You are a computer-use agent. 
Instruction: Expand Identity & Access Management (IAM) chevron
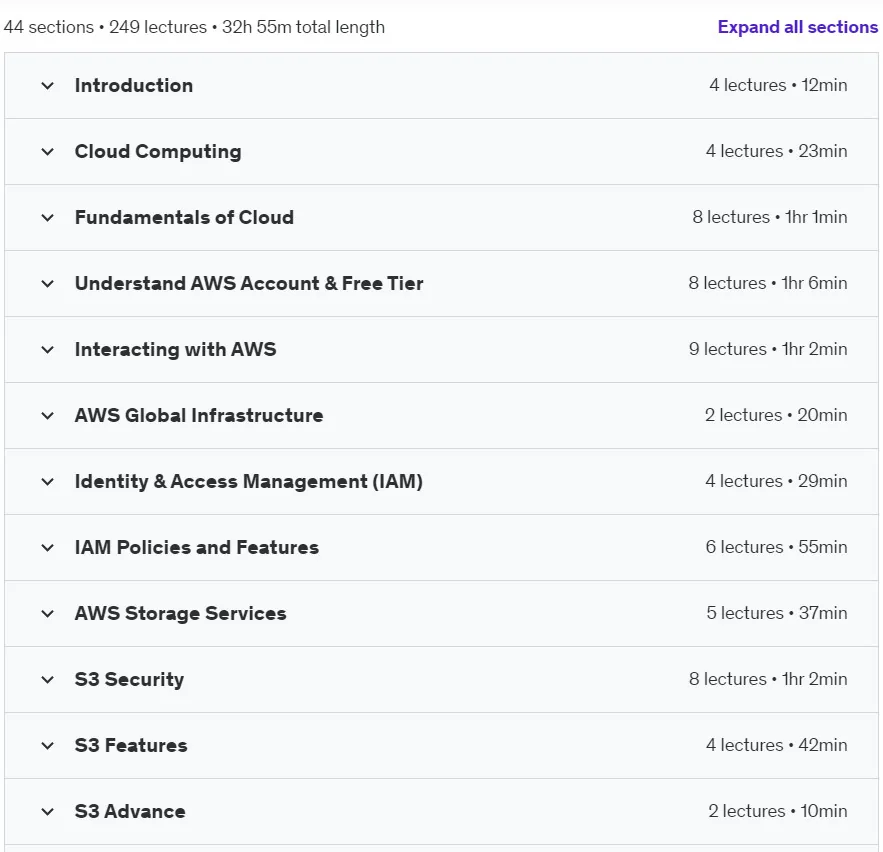coord(48,481)
